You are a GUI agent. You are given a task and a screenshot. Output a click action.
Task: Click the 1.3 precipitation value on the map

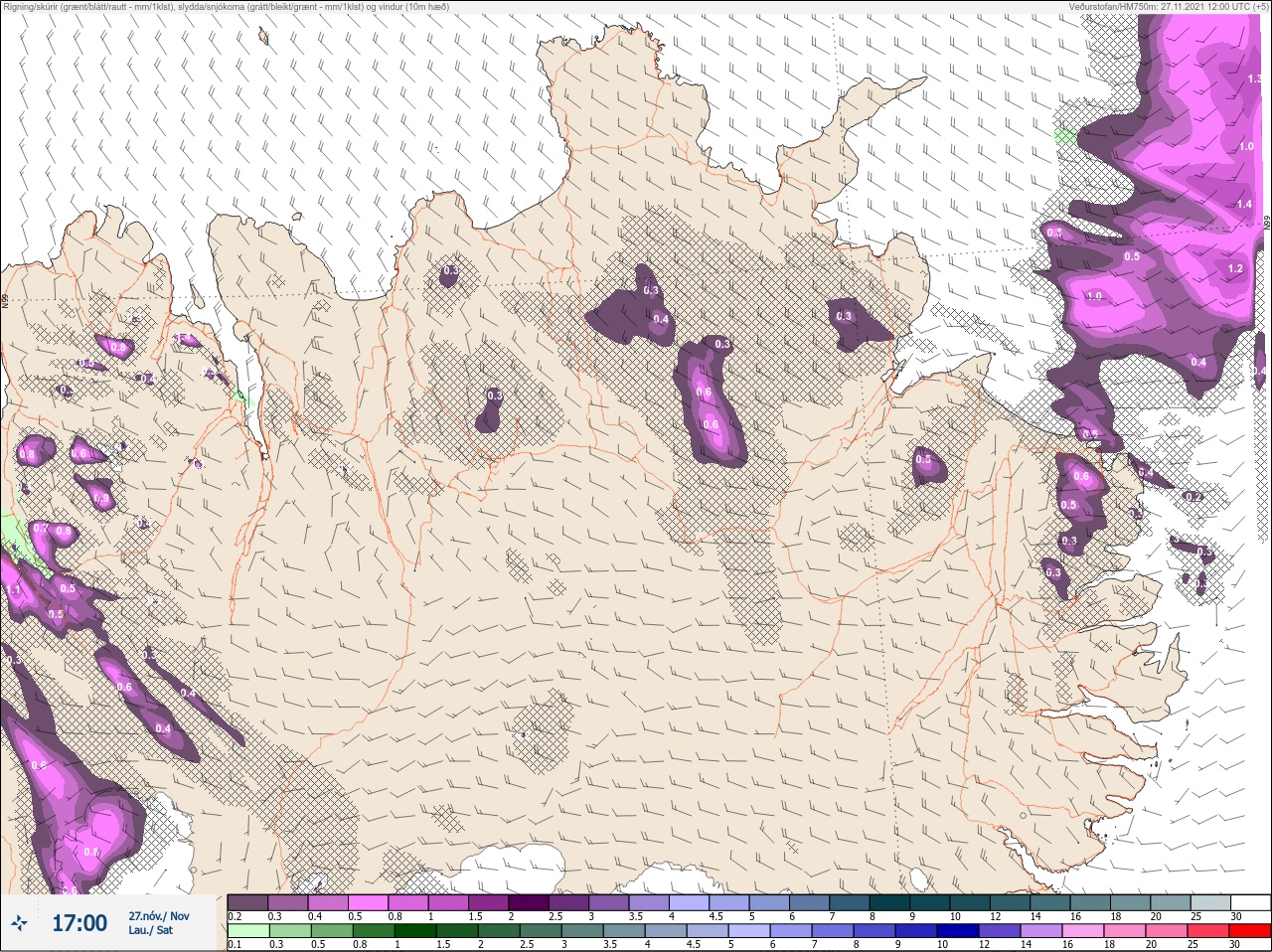coord(1253,78)
